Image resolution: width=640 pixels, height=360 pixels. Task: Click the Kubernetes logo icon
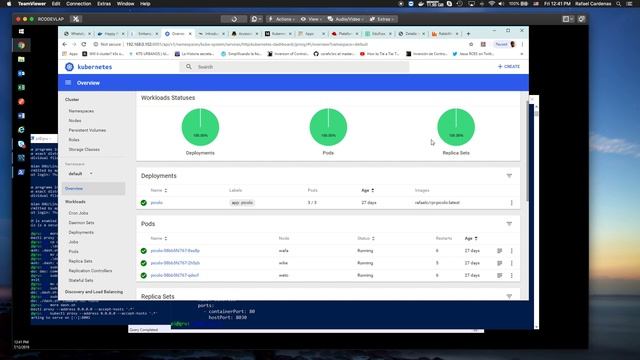pos(69,67)
